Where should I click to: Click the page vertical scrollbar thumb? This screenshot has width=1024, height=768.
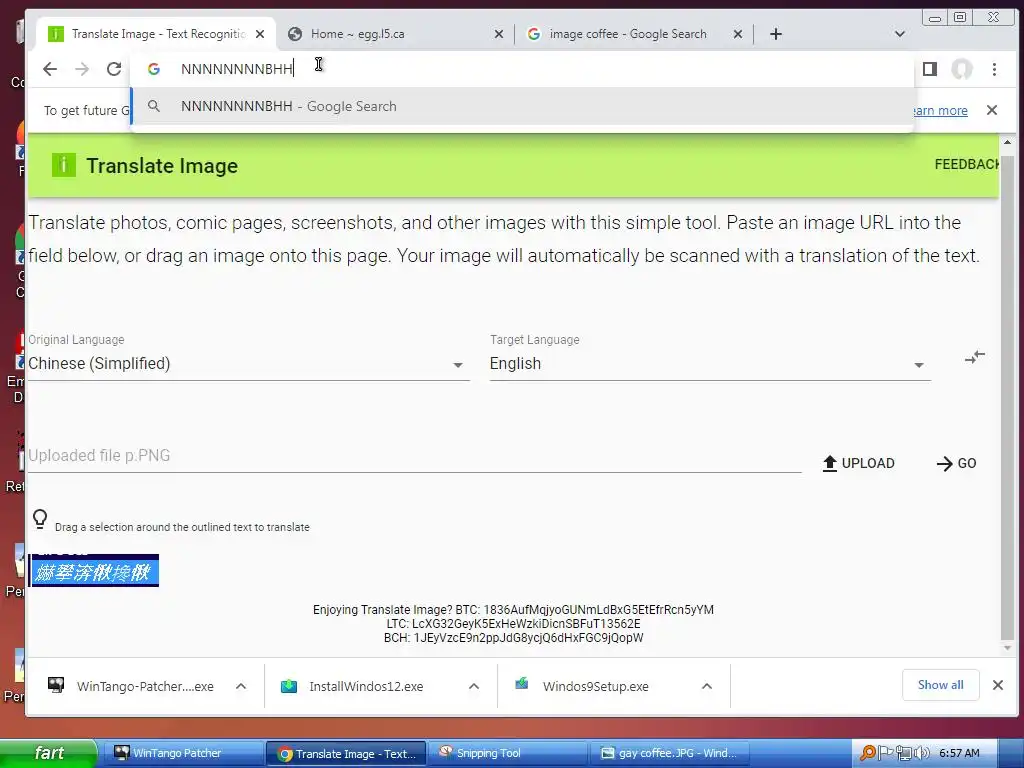(1007, 395)
